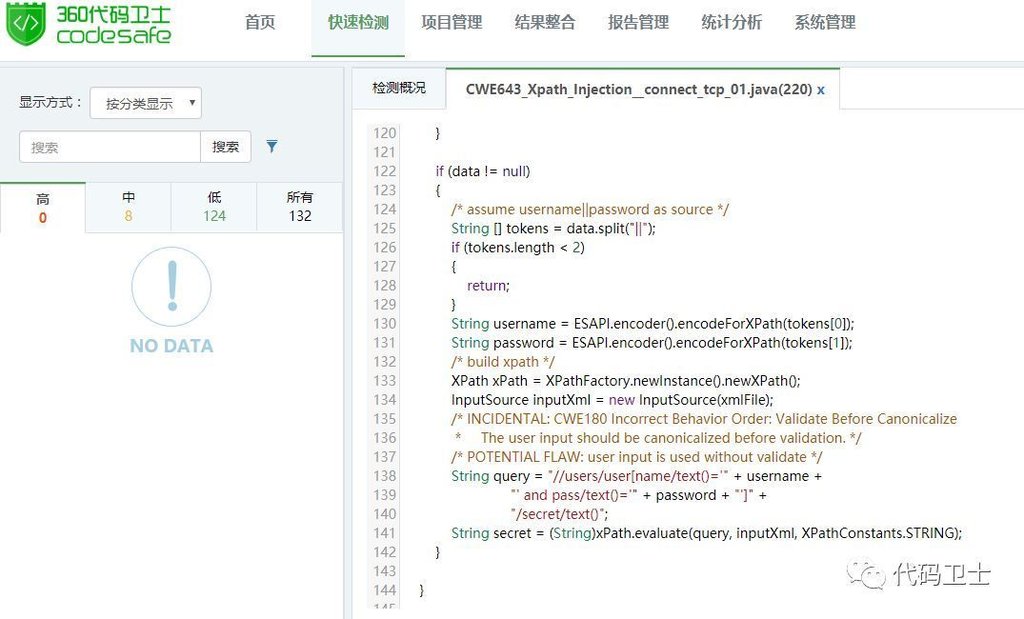The image size is (1024, 619).
Task: Open 快速检测 navigation item
Action: click(x=358, y=23)
